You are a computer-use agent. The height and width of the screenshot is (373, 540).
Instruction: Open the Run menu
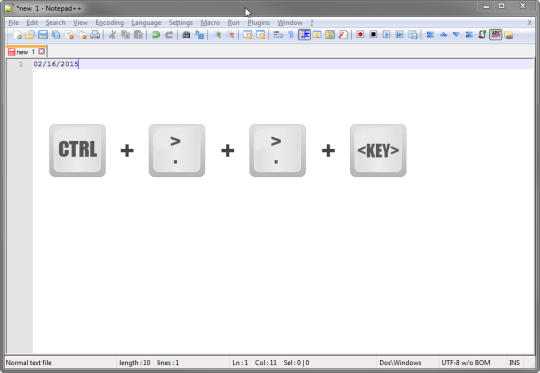[x=233, y=23]
